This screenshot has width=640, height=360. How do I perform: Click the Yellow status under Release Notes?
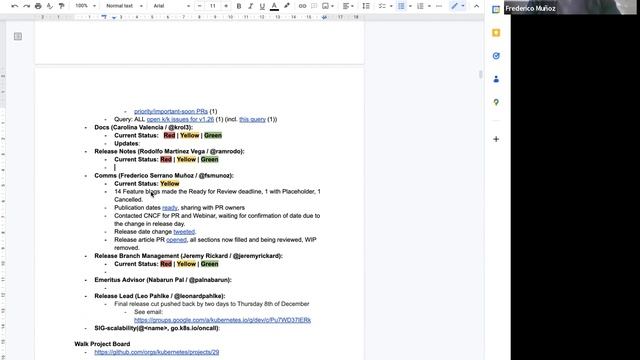[x=186, y=159]
